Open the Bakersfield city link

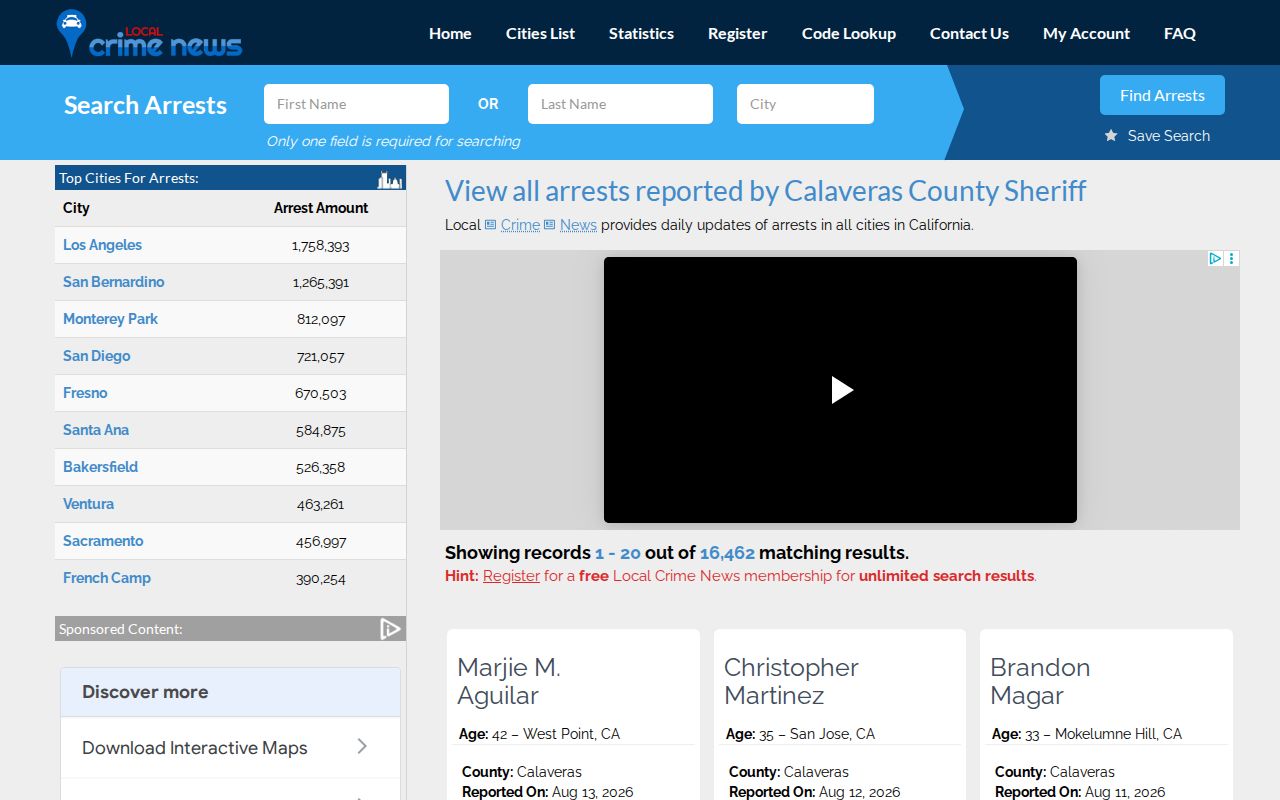pos(100,467)
